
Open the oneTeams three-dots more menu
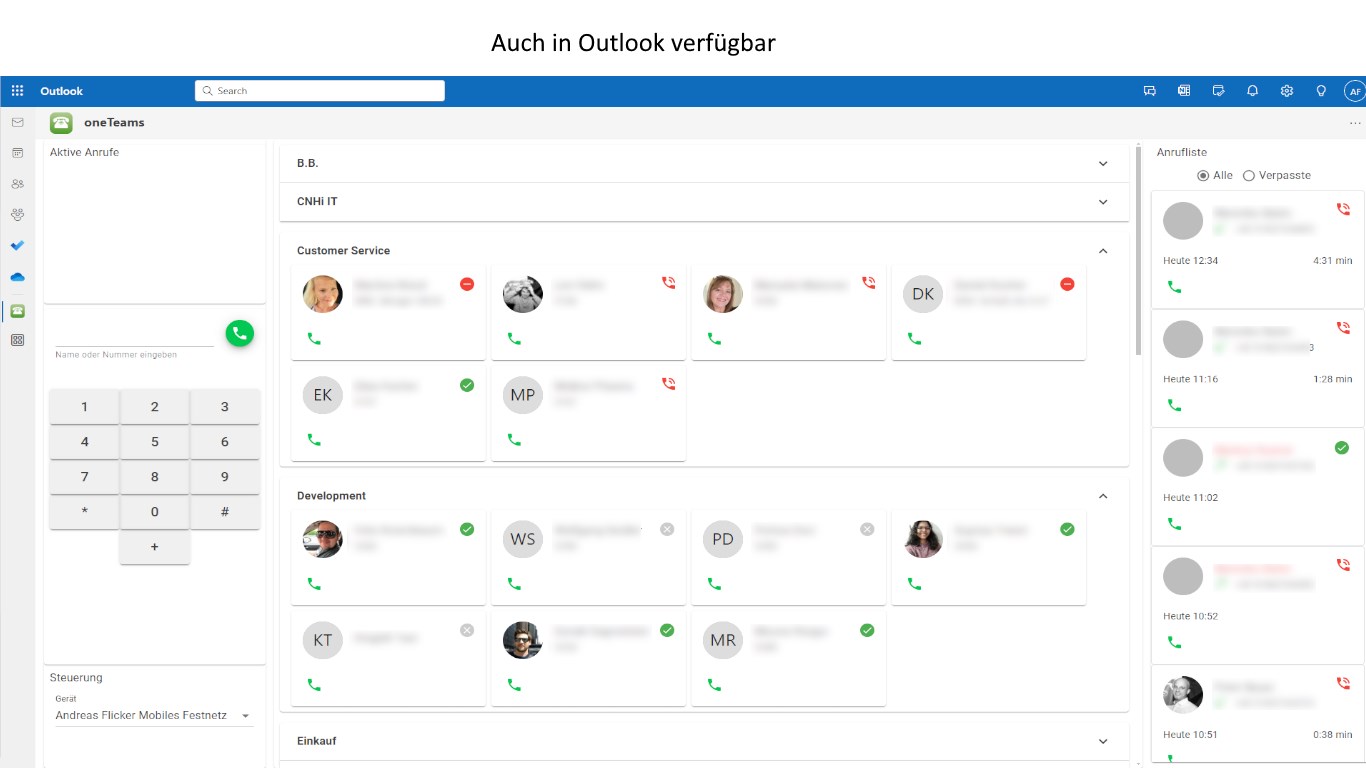(1355, 123)
